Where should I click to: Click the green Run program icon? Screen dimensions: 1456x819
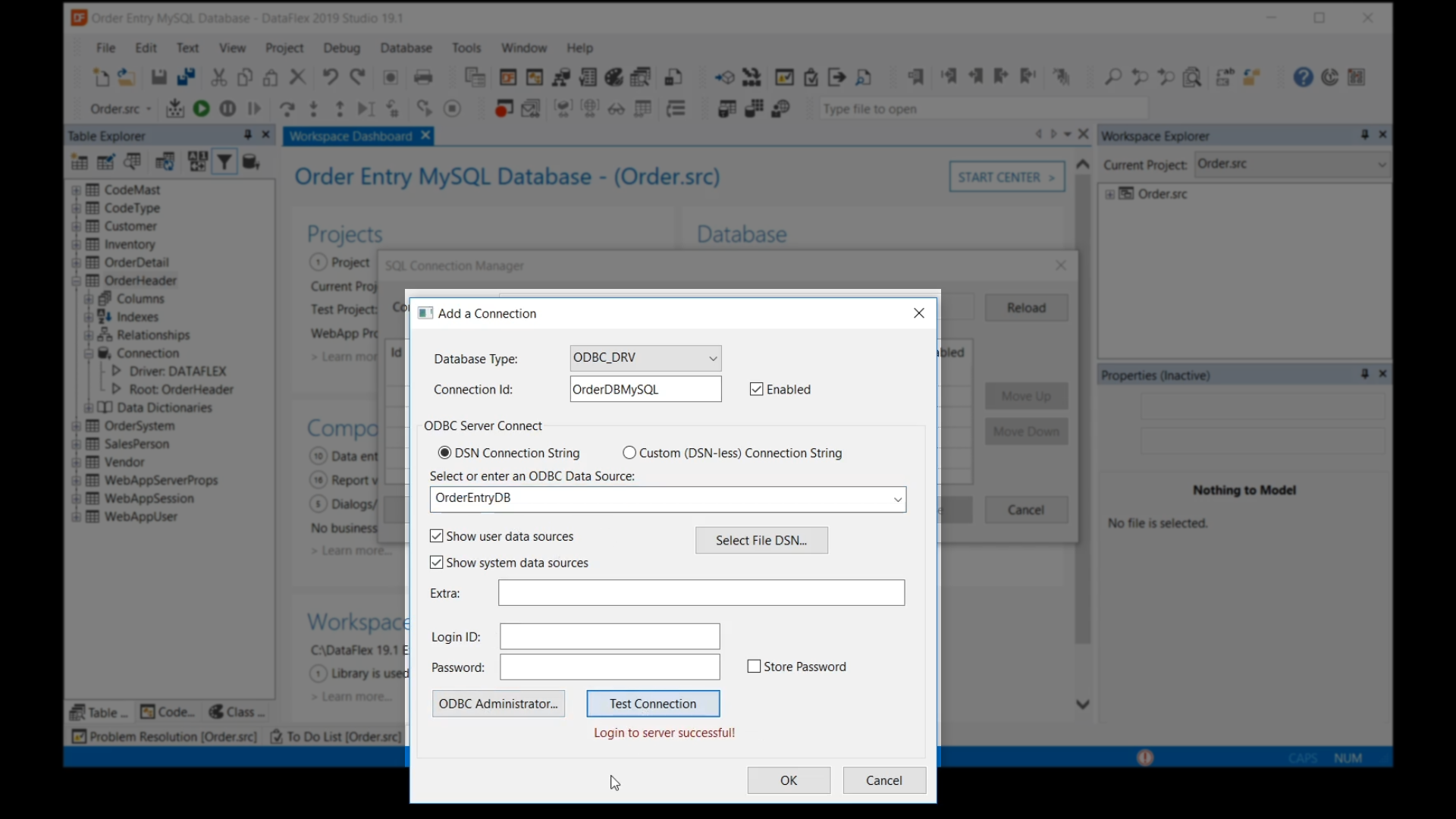(201, 109)
